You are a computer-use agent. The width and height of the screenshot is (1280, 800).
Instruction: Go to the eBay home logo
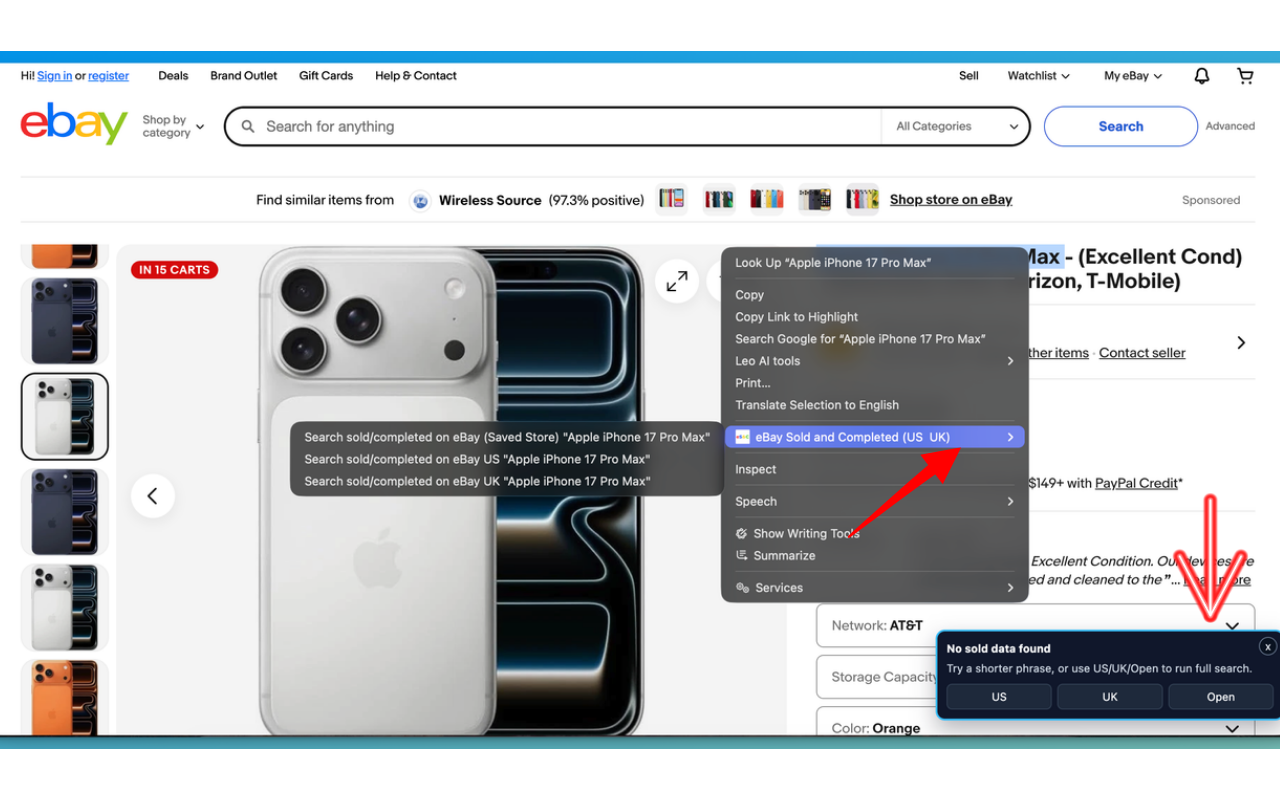tap(74, 125)
